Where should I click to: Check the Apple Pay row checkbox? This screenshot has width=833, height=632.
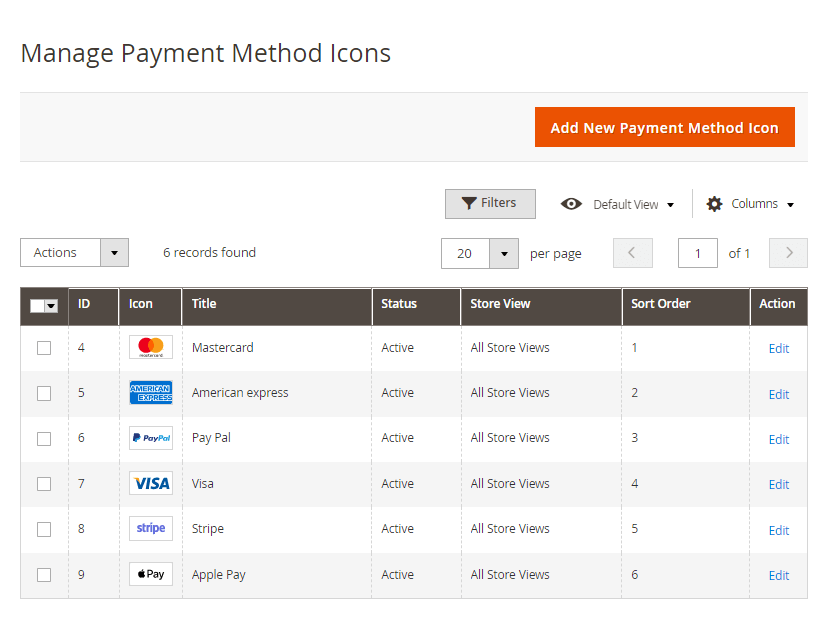[44, 575]
